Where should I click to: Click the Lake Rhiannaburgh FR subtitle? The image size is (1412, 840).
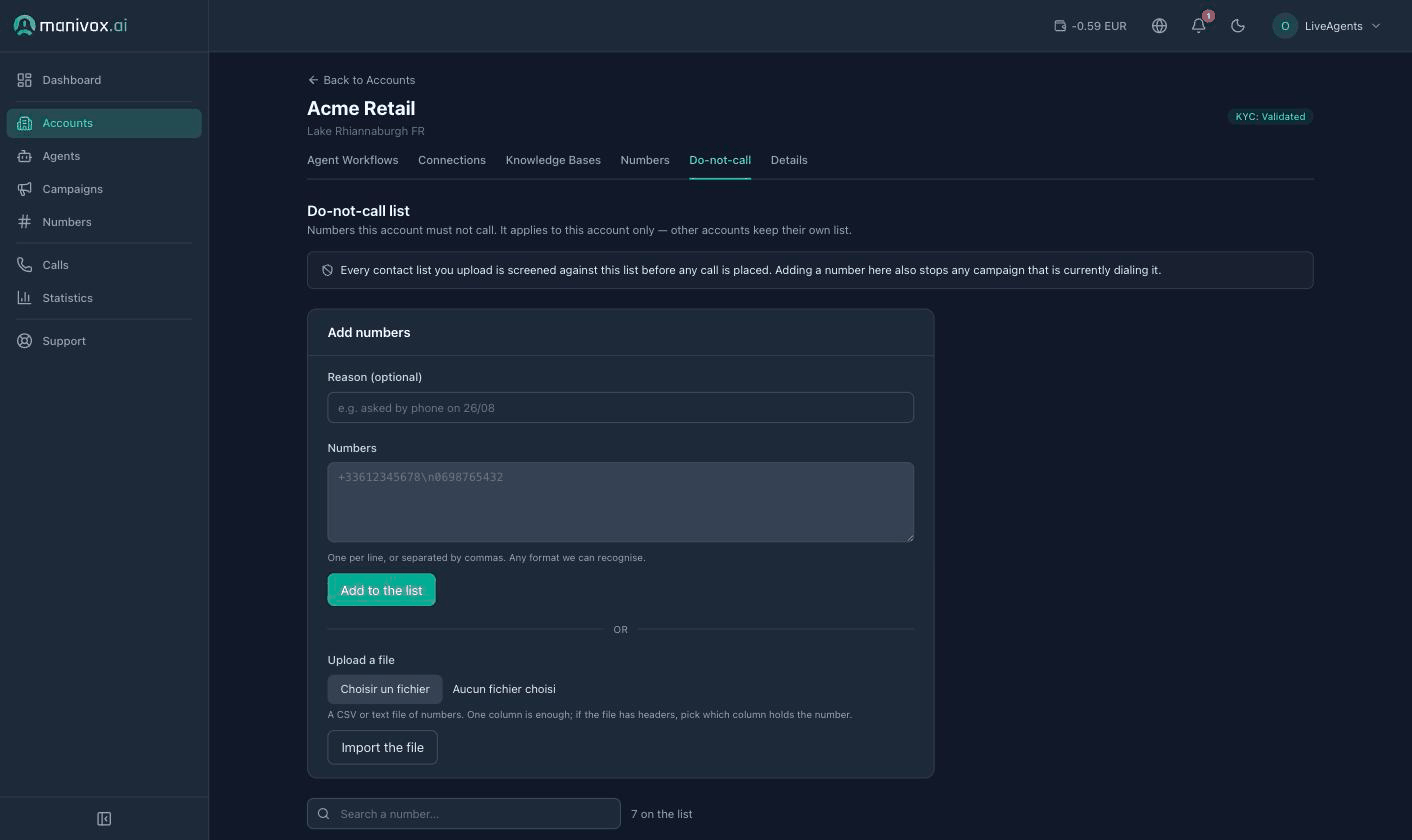click(366, 131)
